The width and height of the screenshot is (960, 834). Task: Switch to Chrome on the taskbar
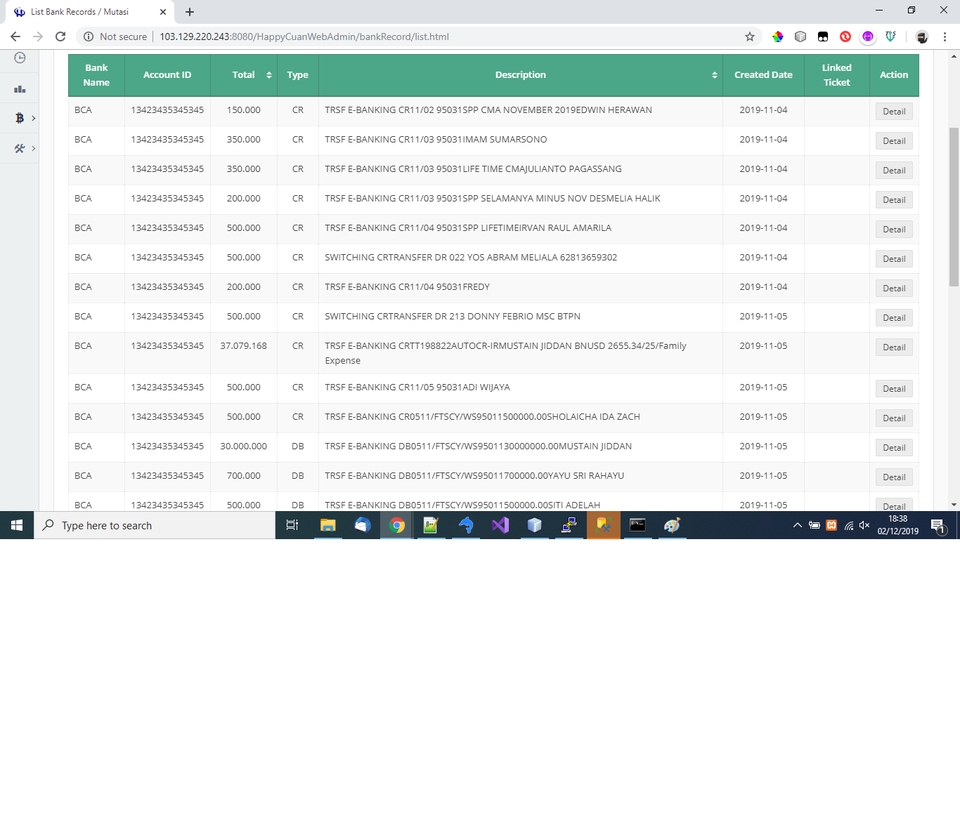397,525
